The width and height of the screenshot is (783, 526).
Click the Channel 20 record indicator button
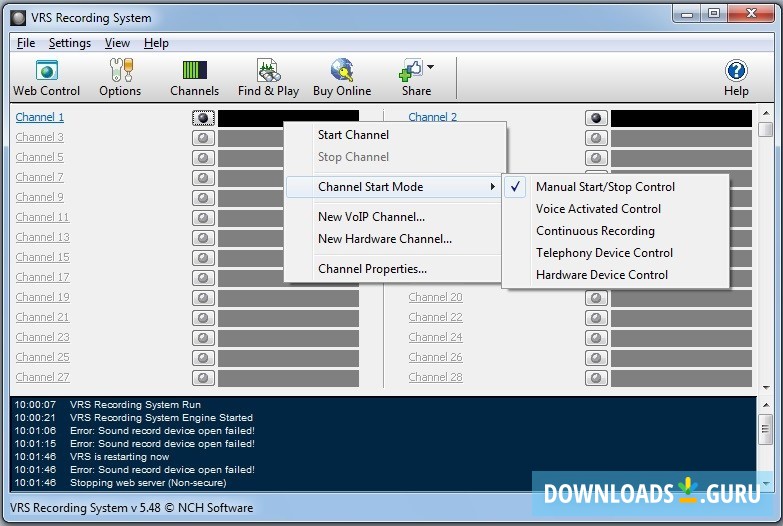pyautogui.click(x=596, y=298)
